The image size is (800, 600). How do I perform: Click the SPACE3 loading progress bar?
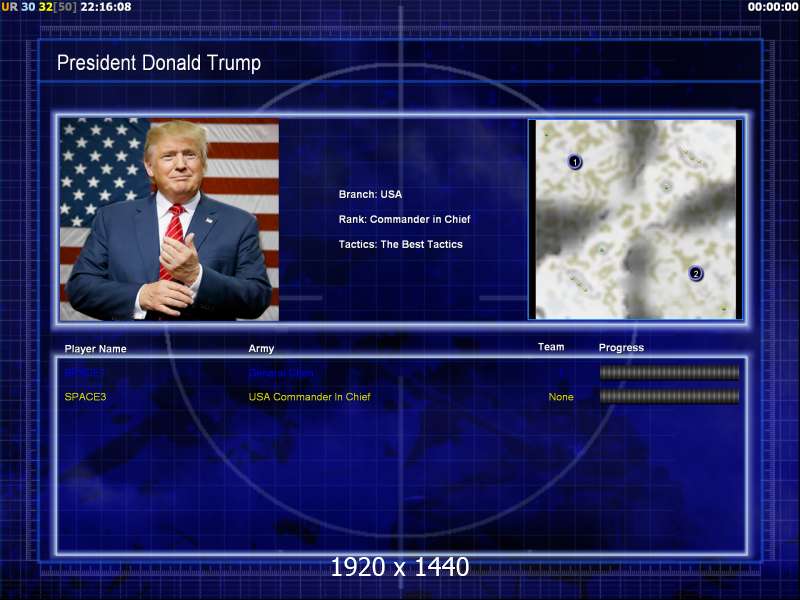[x=669, y=396]
